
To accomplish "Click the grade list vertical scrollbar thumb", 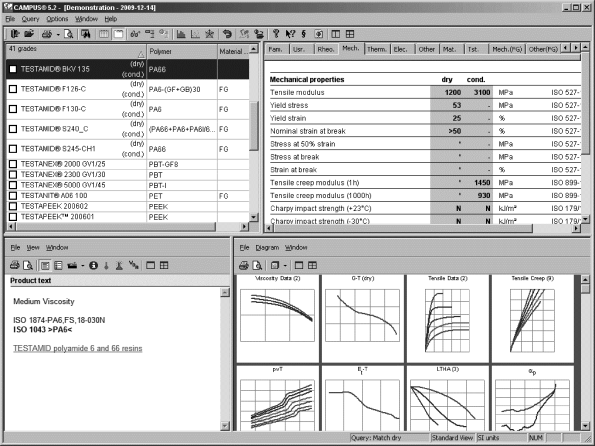I will (253, 125).
